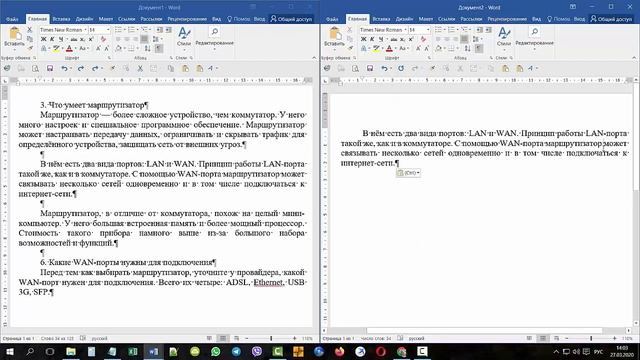Screen dimensions: 640x360
Task: Click repeat circular arrow in Документ2 quick toolbar
Action: click(400, 69)
